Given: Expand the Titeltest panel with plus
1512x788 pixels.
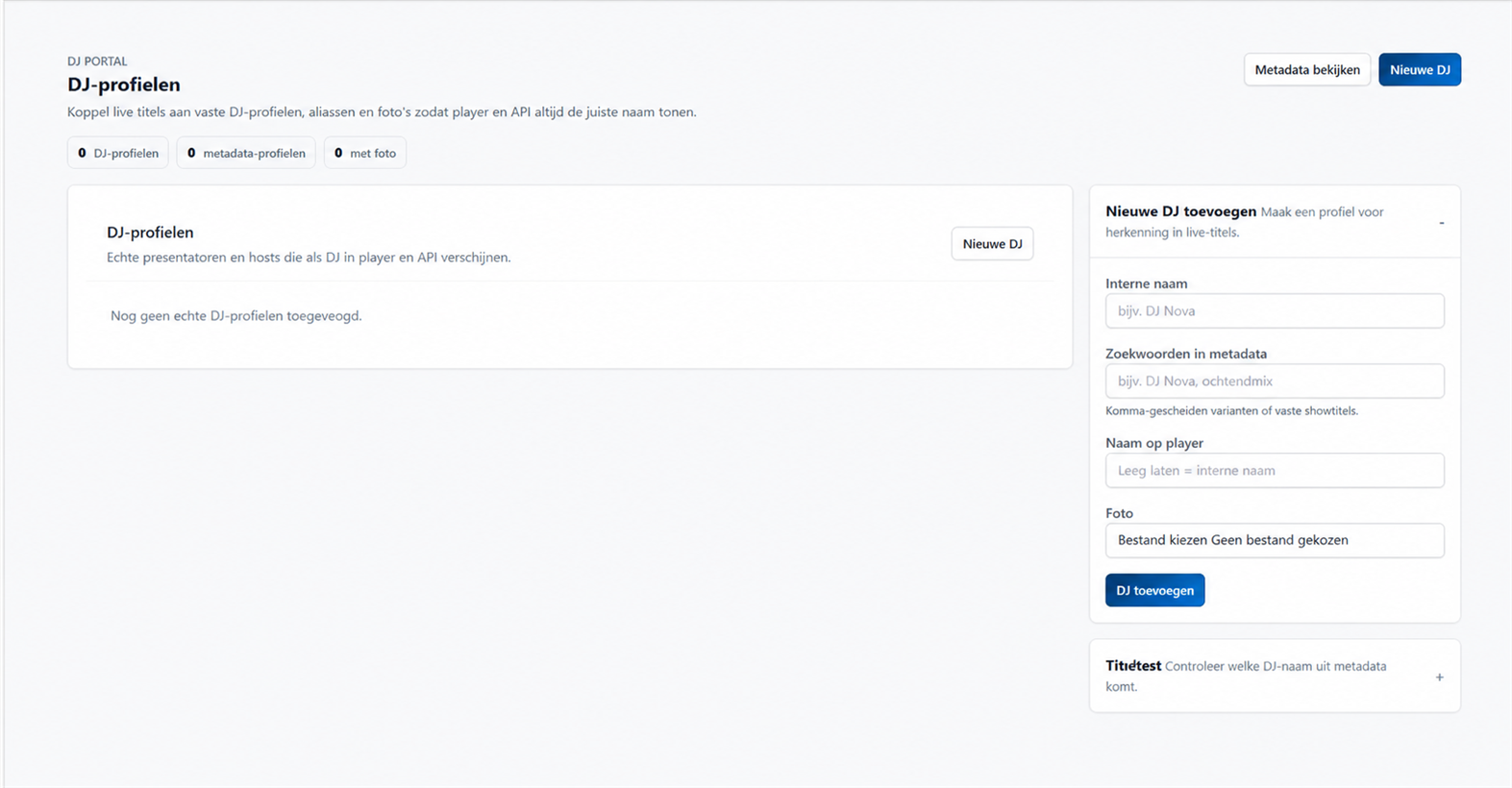Looking at the screenshot, I should [1439, 677].
